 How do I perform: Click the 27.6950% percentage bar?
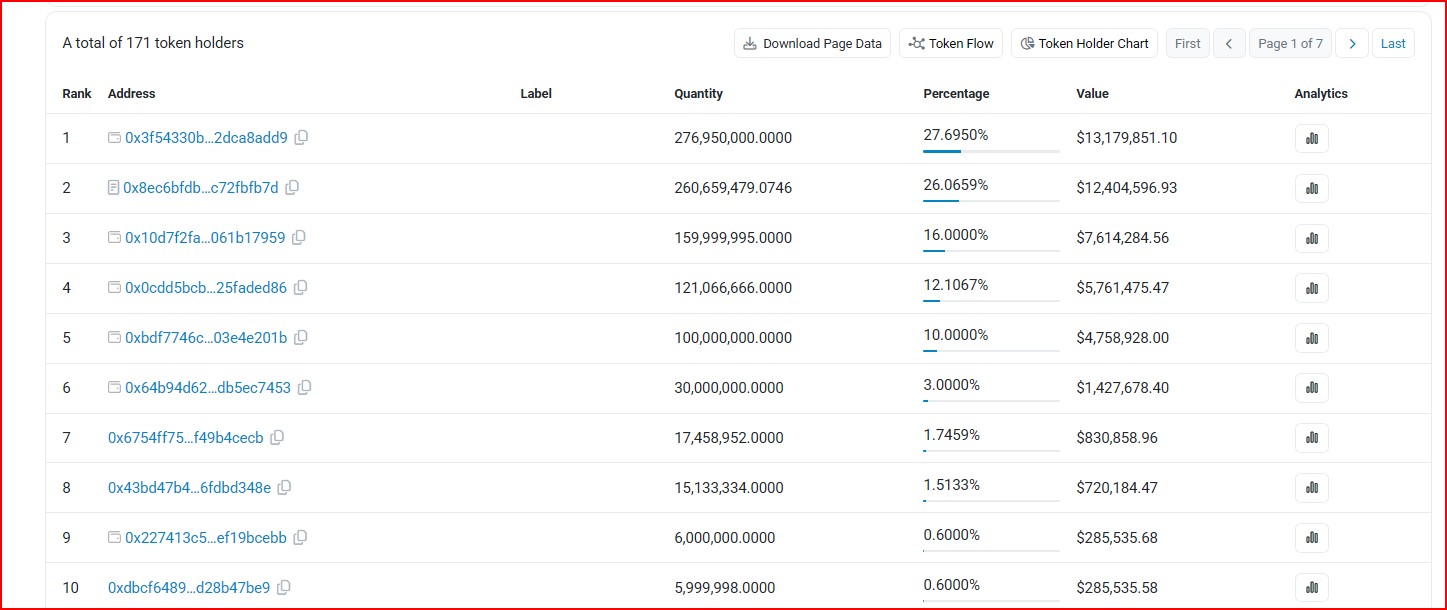(991, 151)
